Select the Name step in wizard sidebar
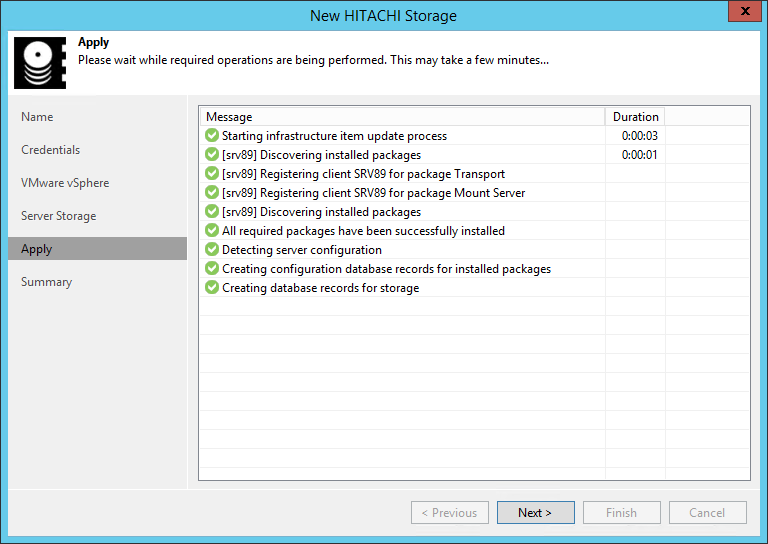 pyautogui.click(x=37, y=117)
